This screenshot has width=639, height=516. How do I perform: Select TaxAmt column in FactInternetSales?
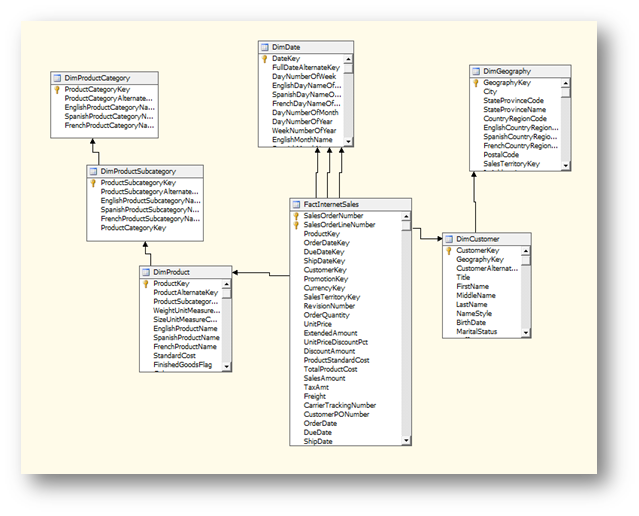click(x=316, y=387)
